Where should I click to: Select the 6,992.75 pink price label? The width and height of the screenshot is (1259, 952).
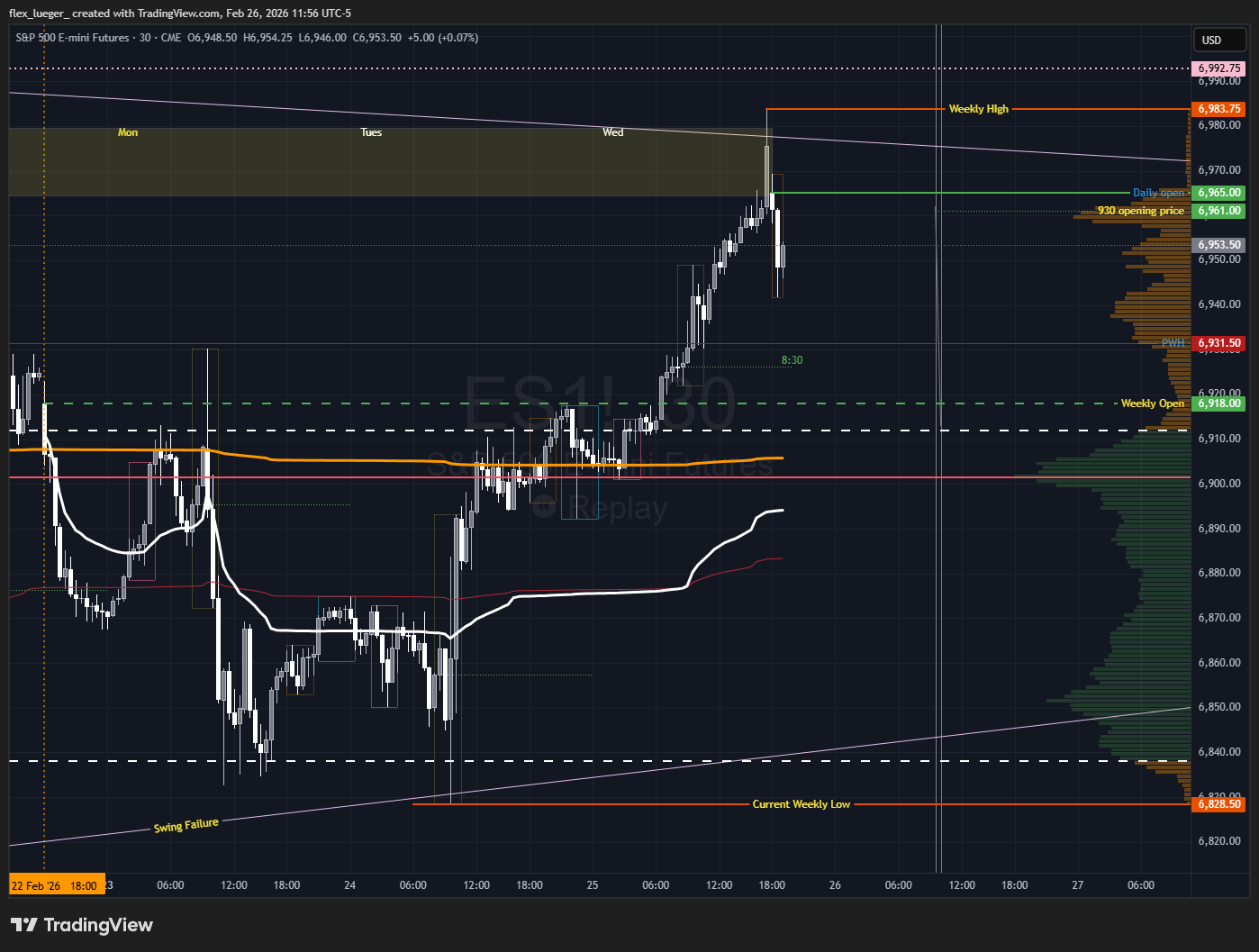coord(1218,68)
